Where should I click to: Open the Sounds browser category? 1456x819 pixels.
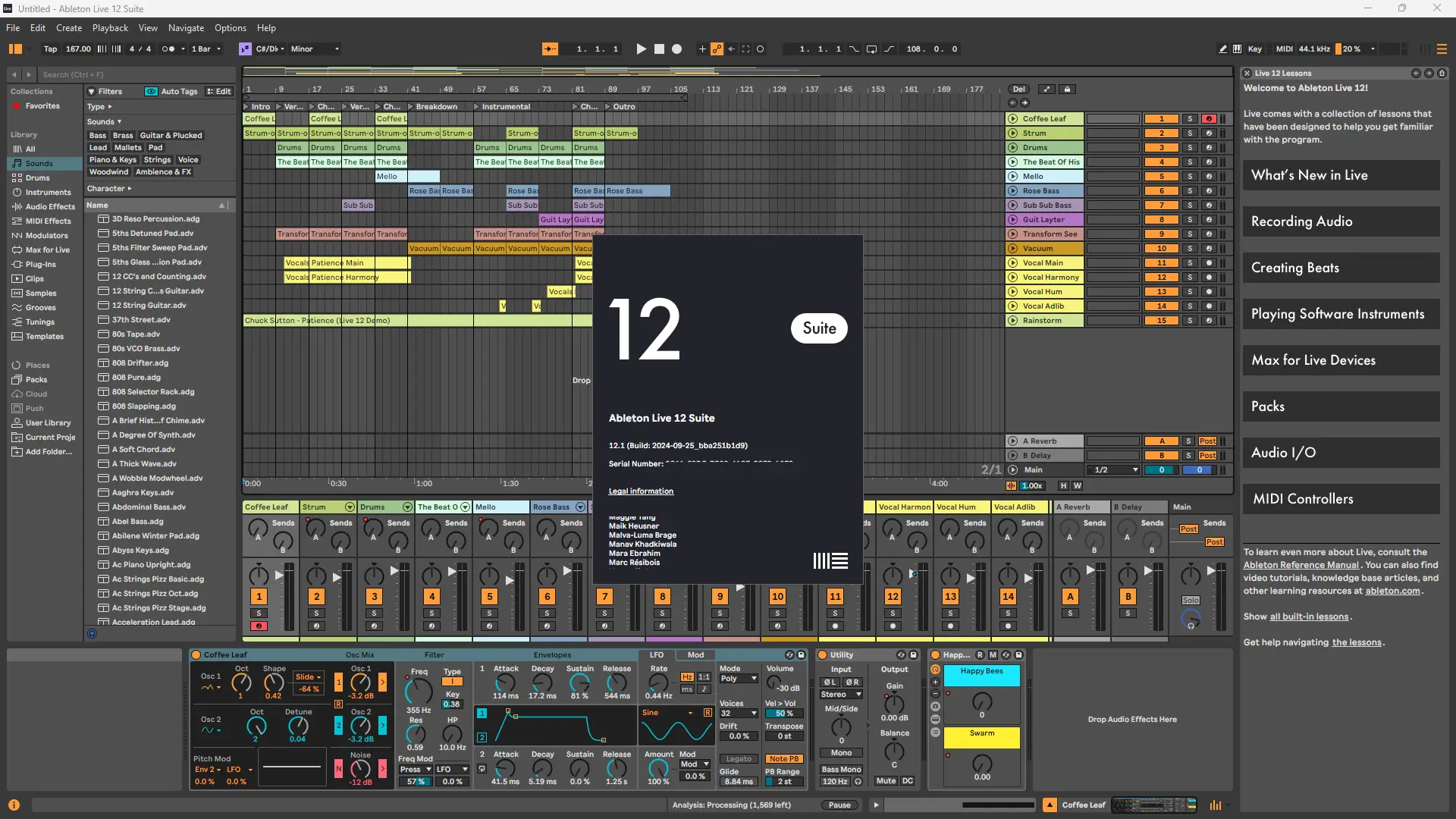pos(39,163)
